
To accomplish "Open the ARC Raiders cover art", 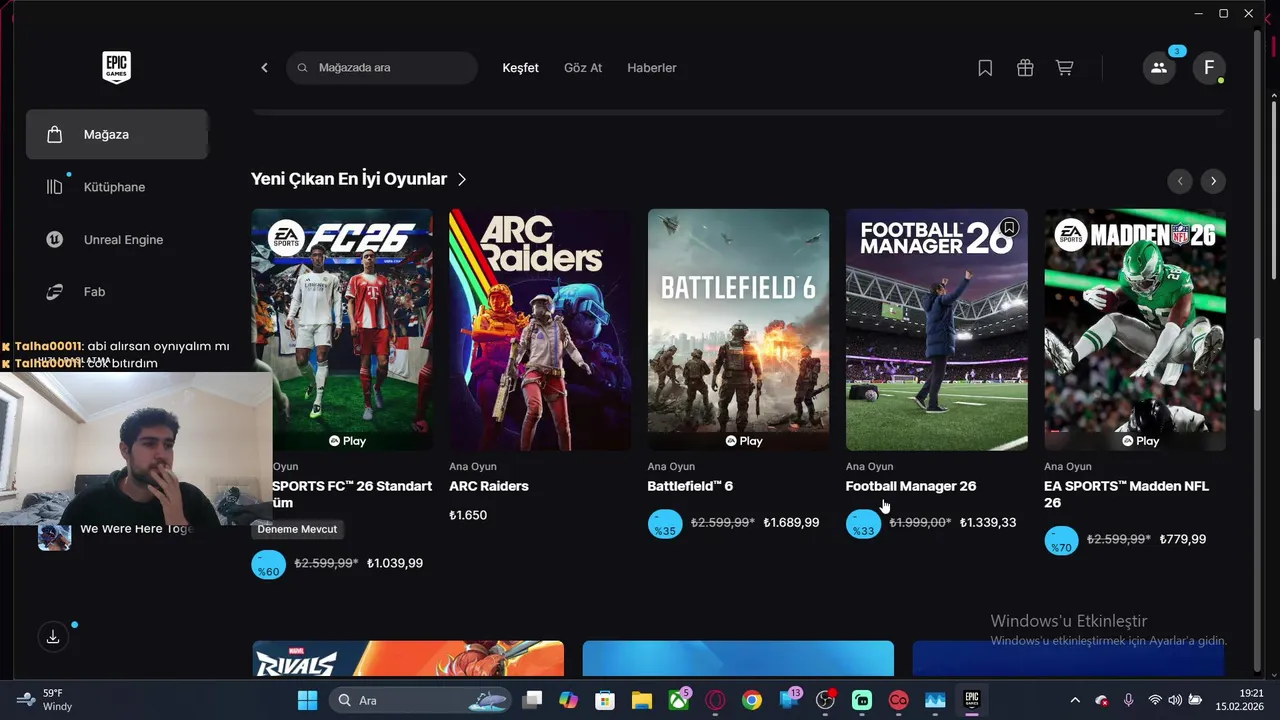I will pos(540,329).
